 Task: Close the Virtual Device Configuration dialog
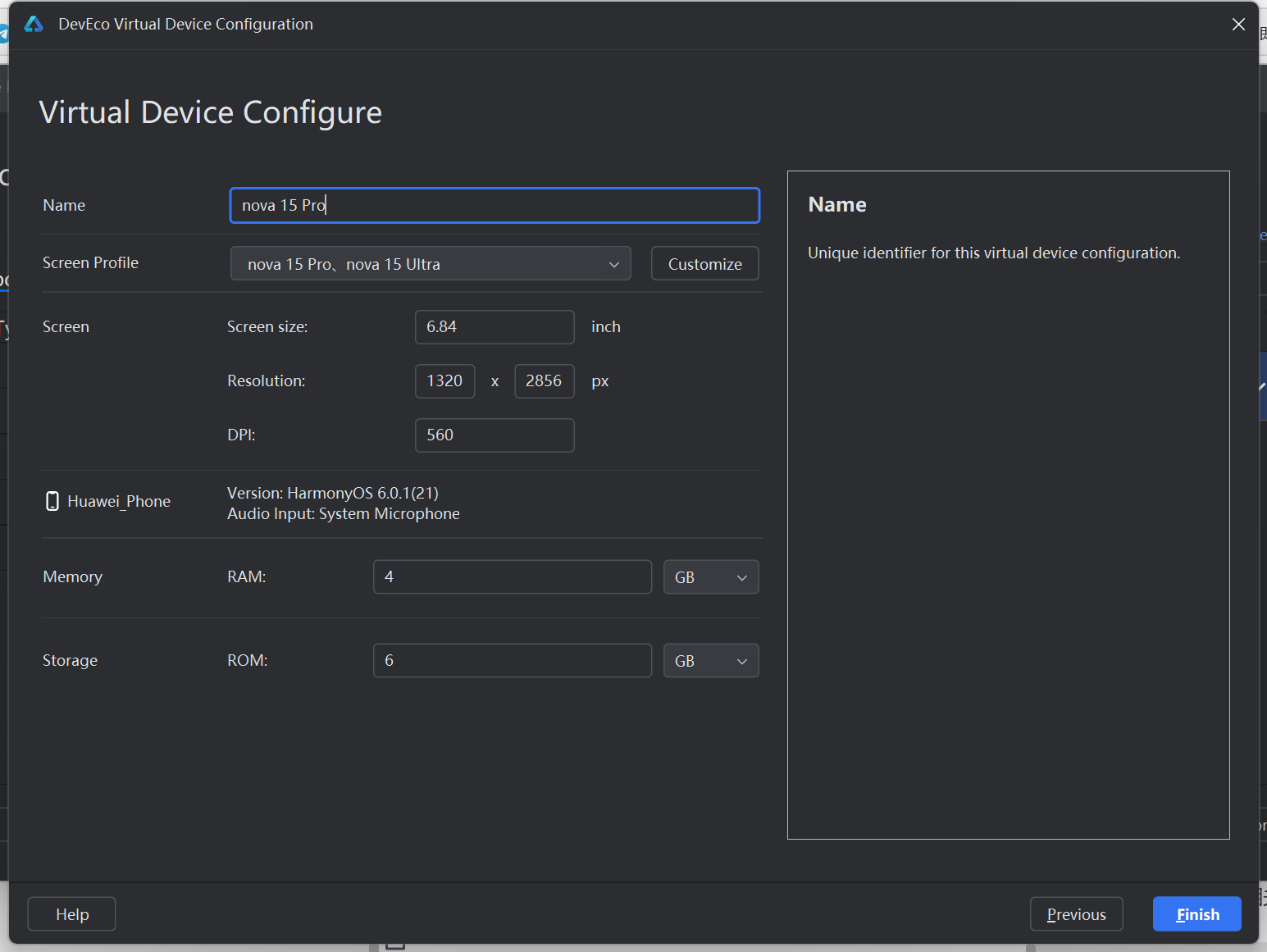coord(1238,25)
